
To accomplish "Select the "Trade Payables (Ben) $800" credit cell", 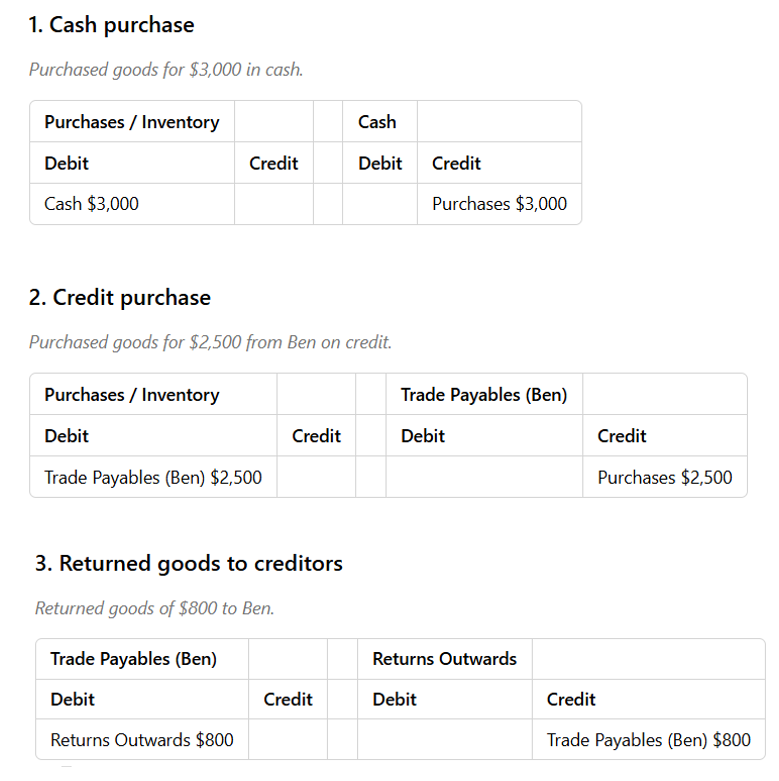I will (648, 740).
